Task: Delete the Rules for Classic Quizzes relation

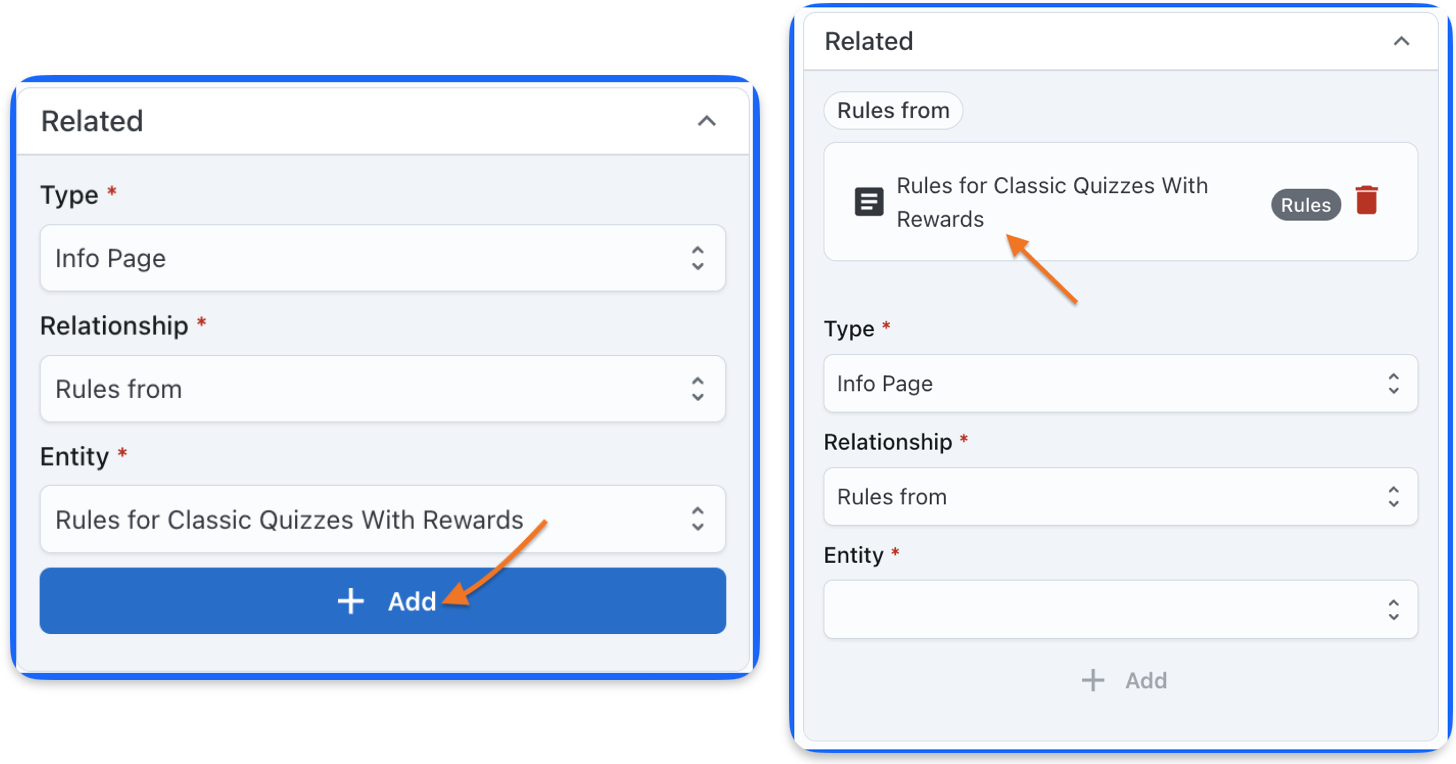Action: tap(1367, 200)
